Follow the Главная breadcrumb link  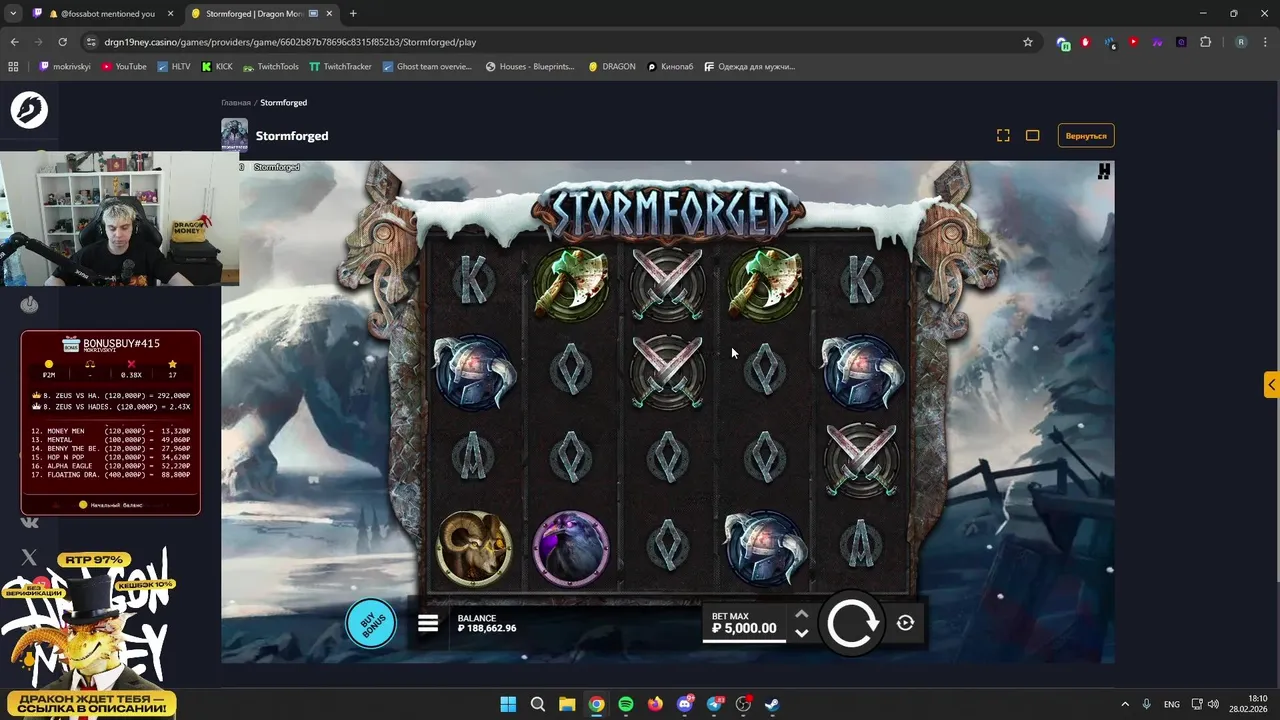pos(236,102)
